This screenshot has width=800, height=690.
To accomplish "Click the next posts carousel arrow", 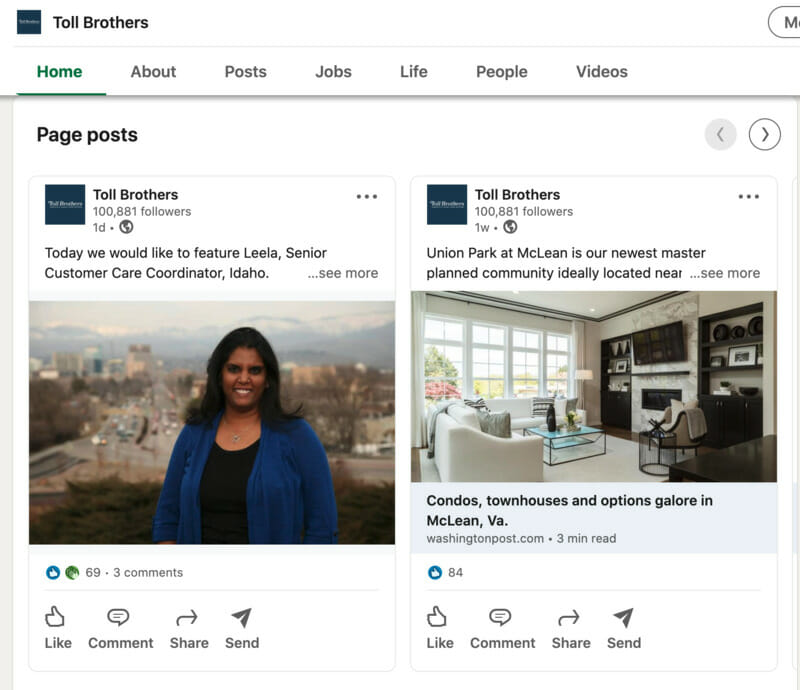I will [764, 135].
